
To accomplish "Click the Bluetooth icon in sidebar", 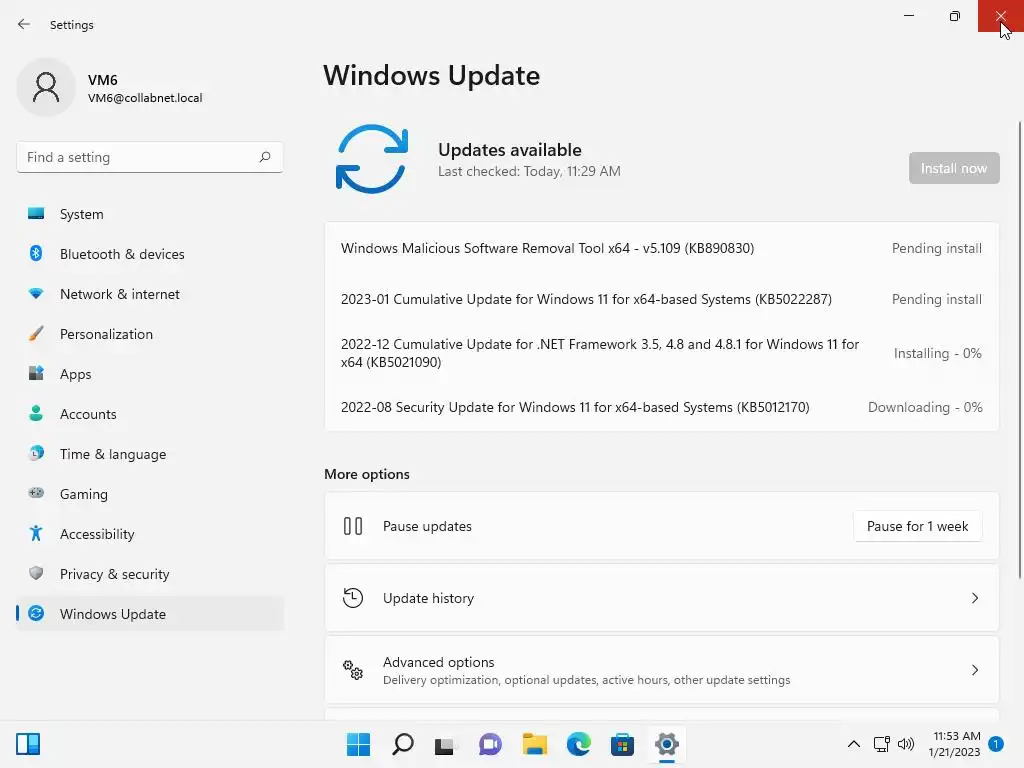I will 36,253.
